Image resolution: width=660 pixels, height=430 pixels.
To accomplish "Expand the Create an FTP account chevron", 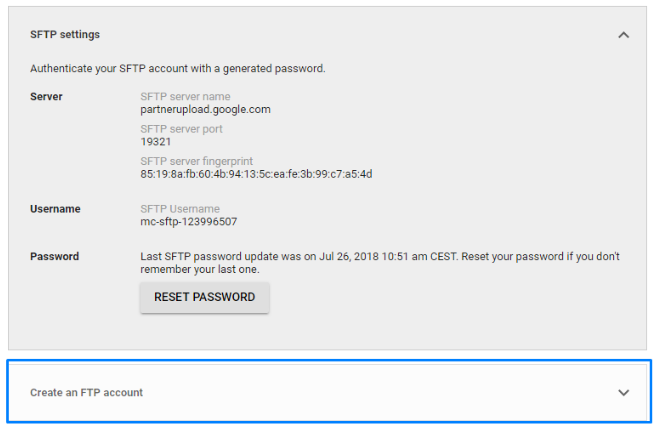I will pos(623,393).
